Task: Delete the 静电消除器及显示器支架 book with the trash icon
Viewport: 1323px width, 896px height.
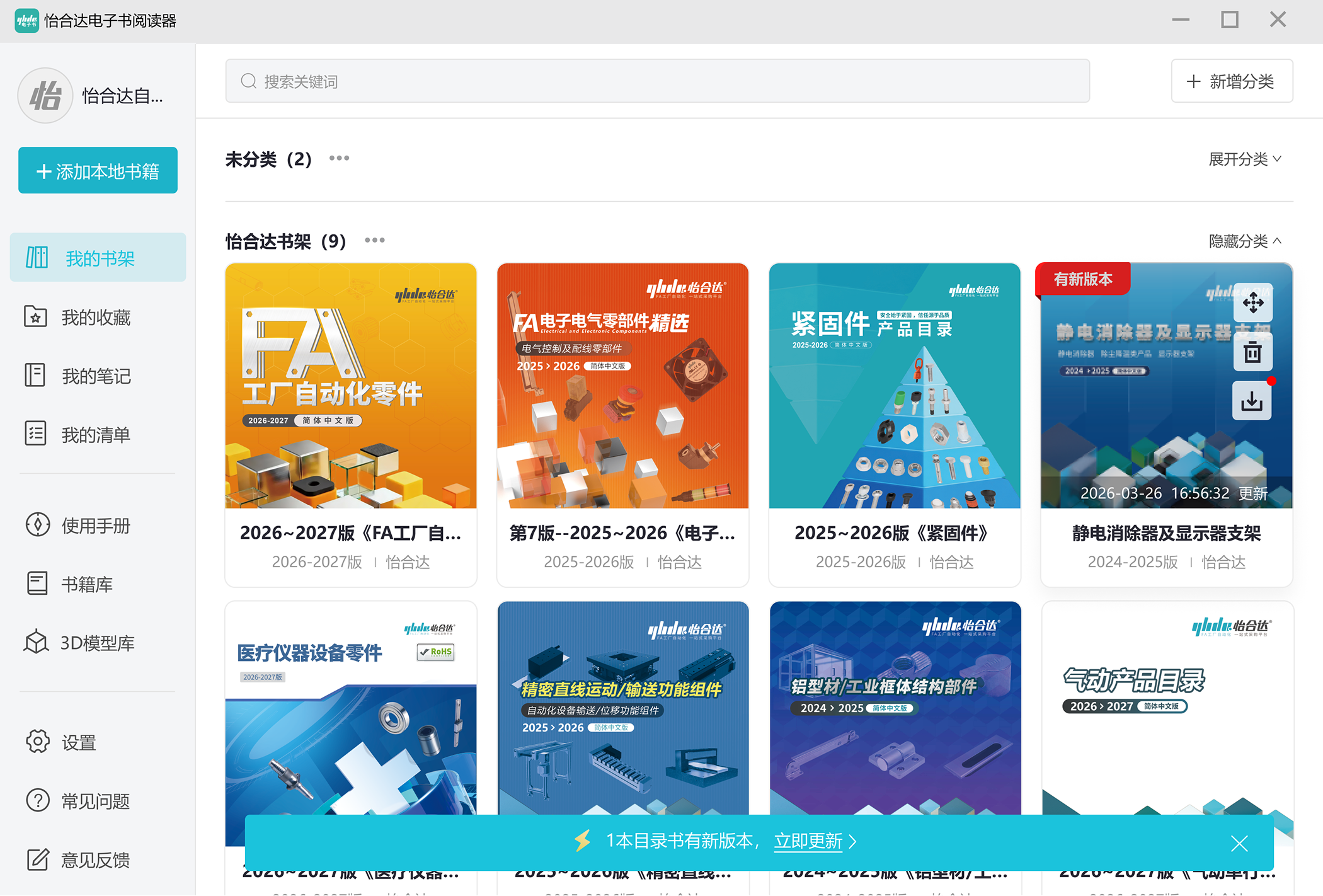Action: click(x=1252, y=352)
